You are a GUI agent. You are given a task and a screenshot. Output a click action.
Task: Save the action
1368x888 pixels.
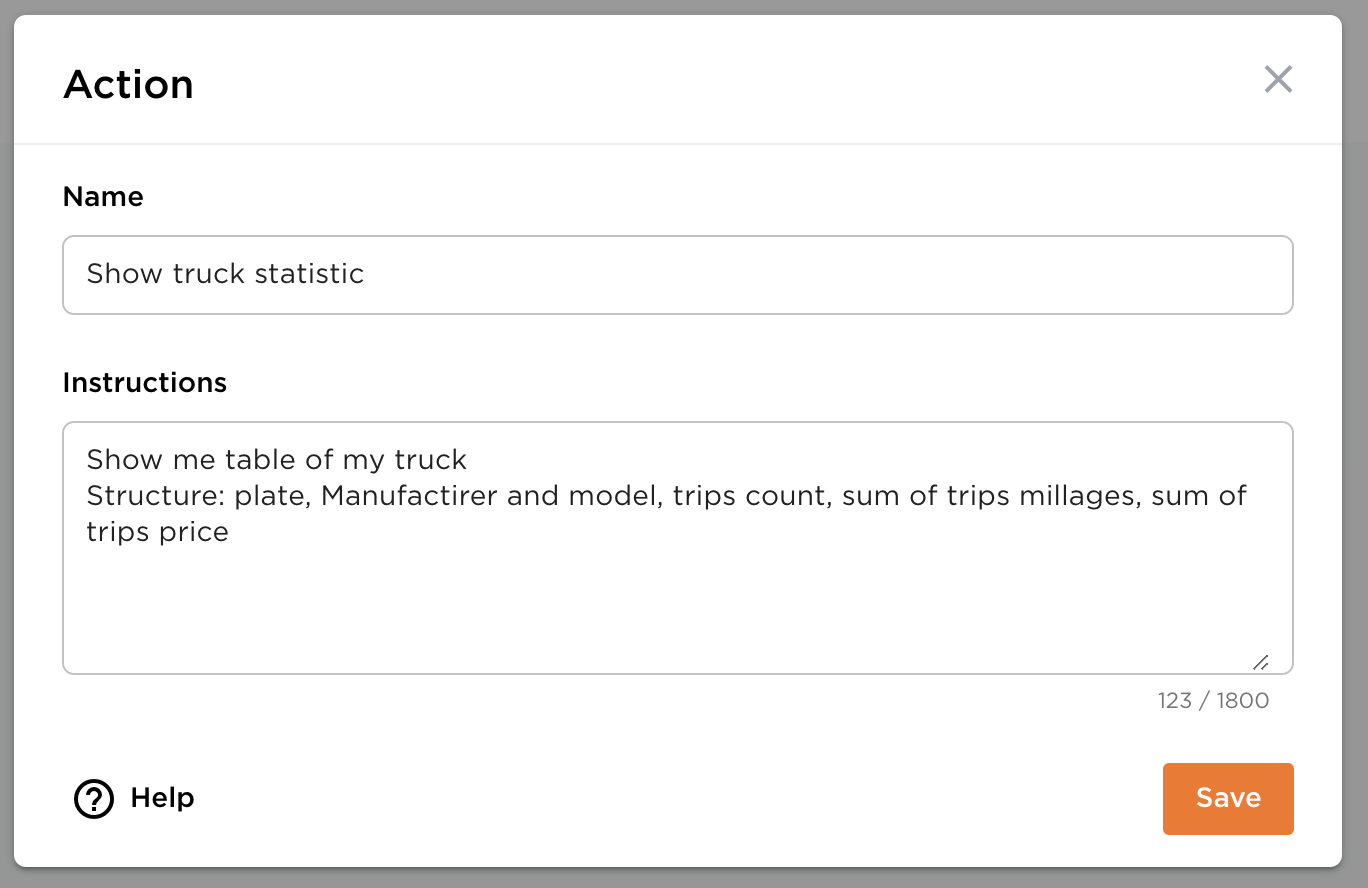[x=1227, y=798]
